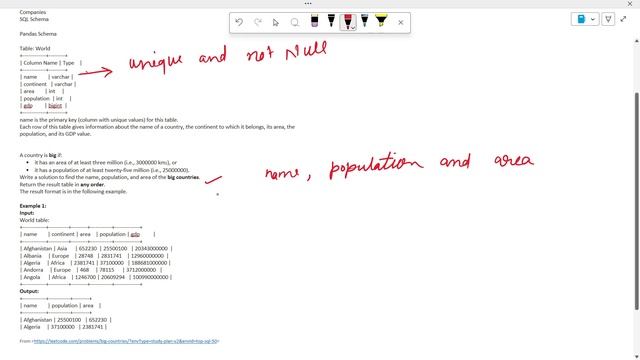Click the 'Input:' label
640x360 pixels.
point(27,213)
